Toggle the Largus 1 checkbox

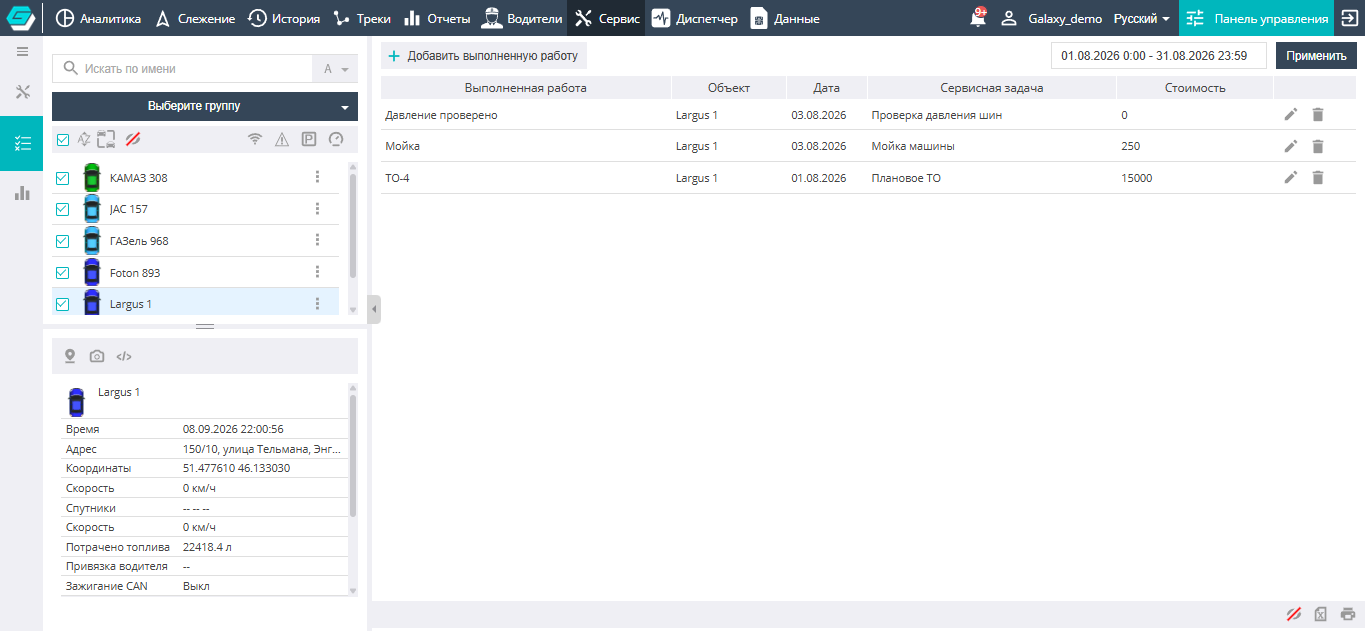click(63, 304)
